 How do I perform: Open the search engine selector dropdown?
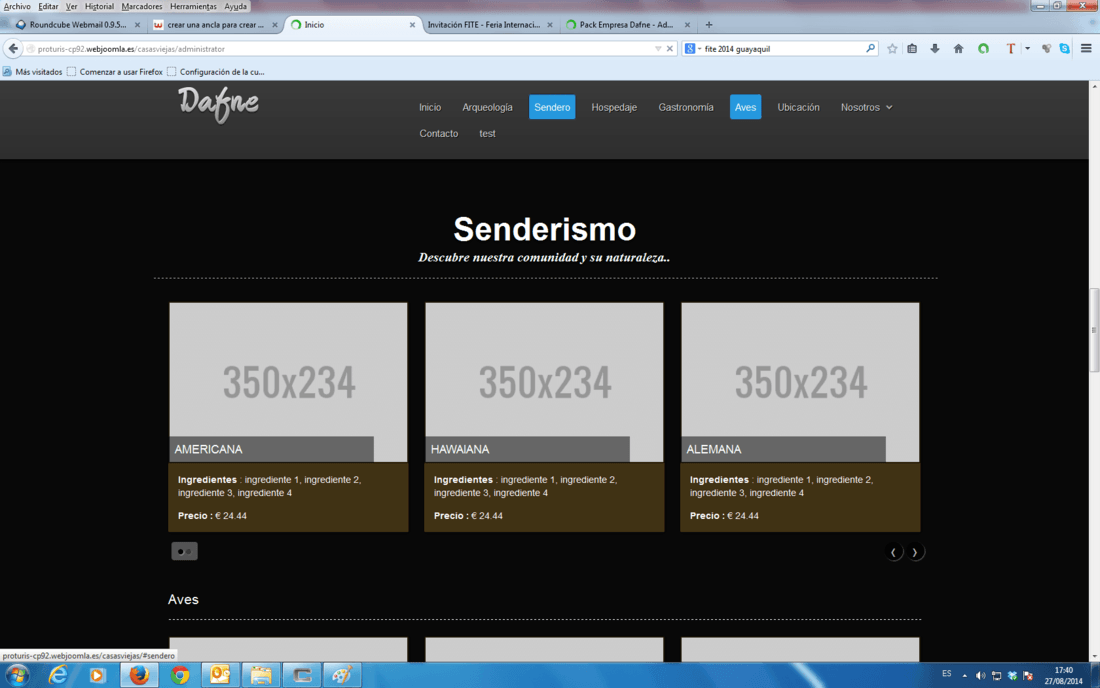click(692, 48)
